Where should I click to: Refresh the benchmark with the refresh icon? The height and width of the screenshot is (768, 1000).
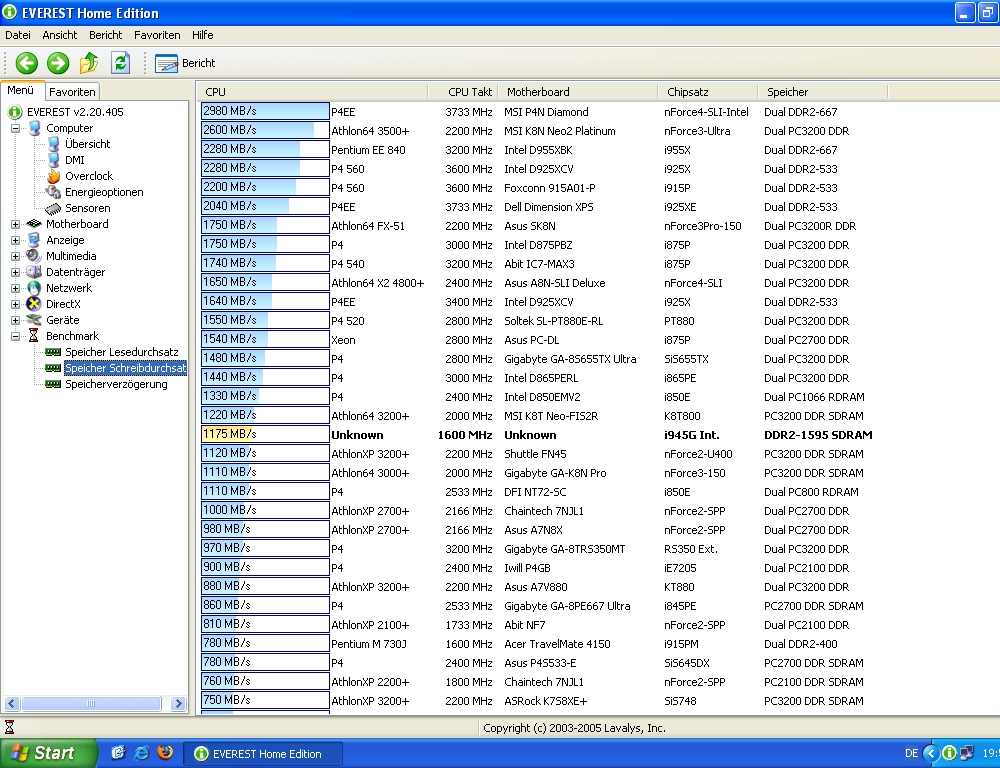coord(121,63)
